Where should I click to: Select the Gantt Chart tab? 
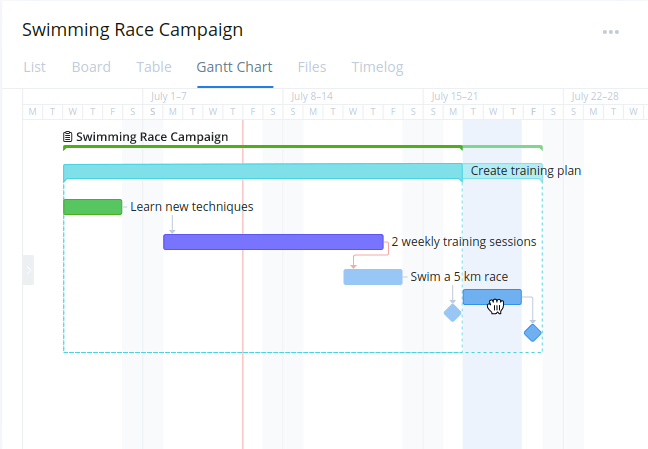tap(235, 68)
